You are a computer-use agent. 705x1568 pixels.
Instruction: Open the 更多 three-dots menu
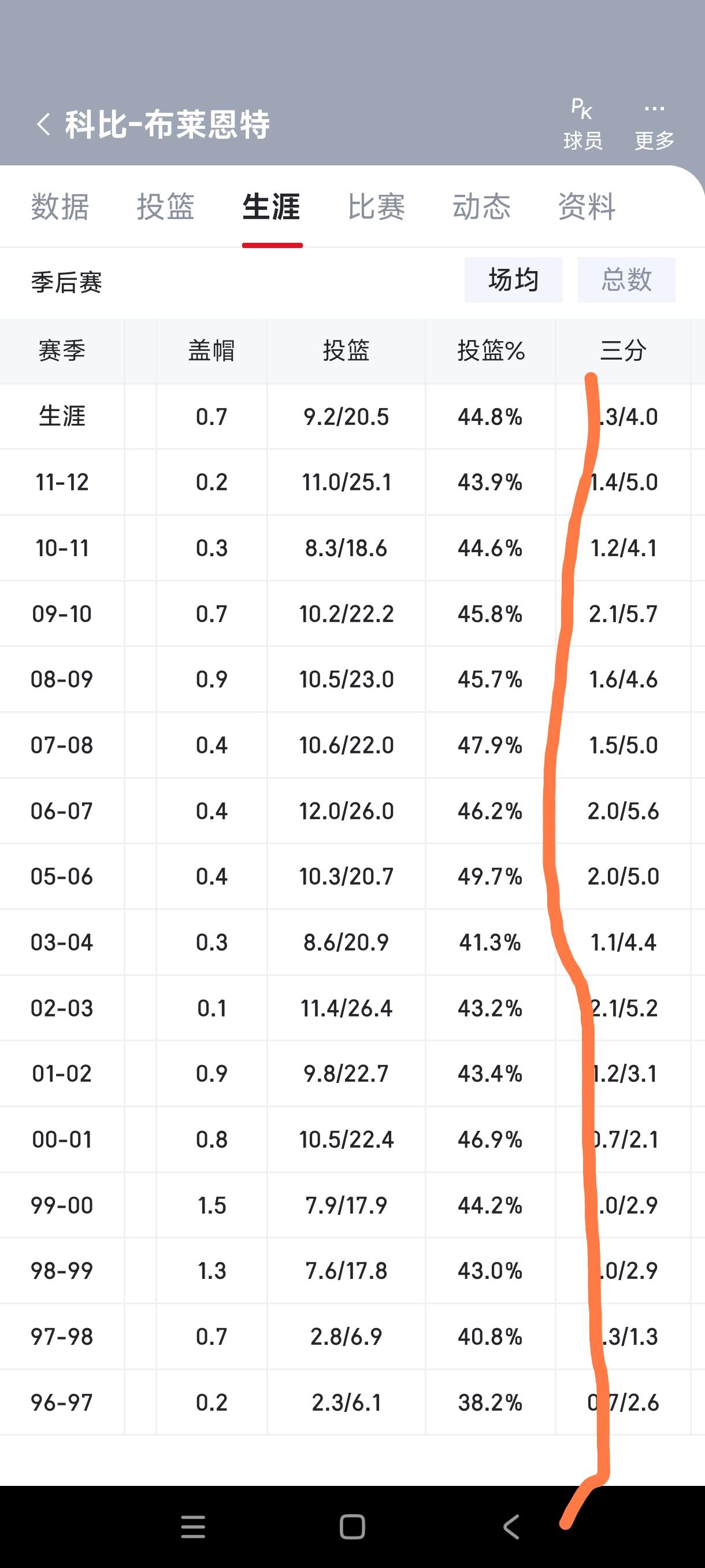[655, 124]
